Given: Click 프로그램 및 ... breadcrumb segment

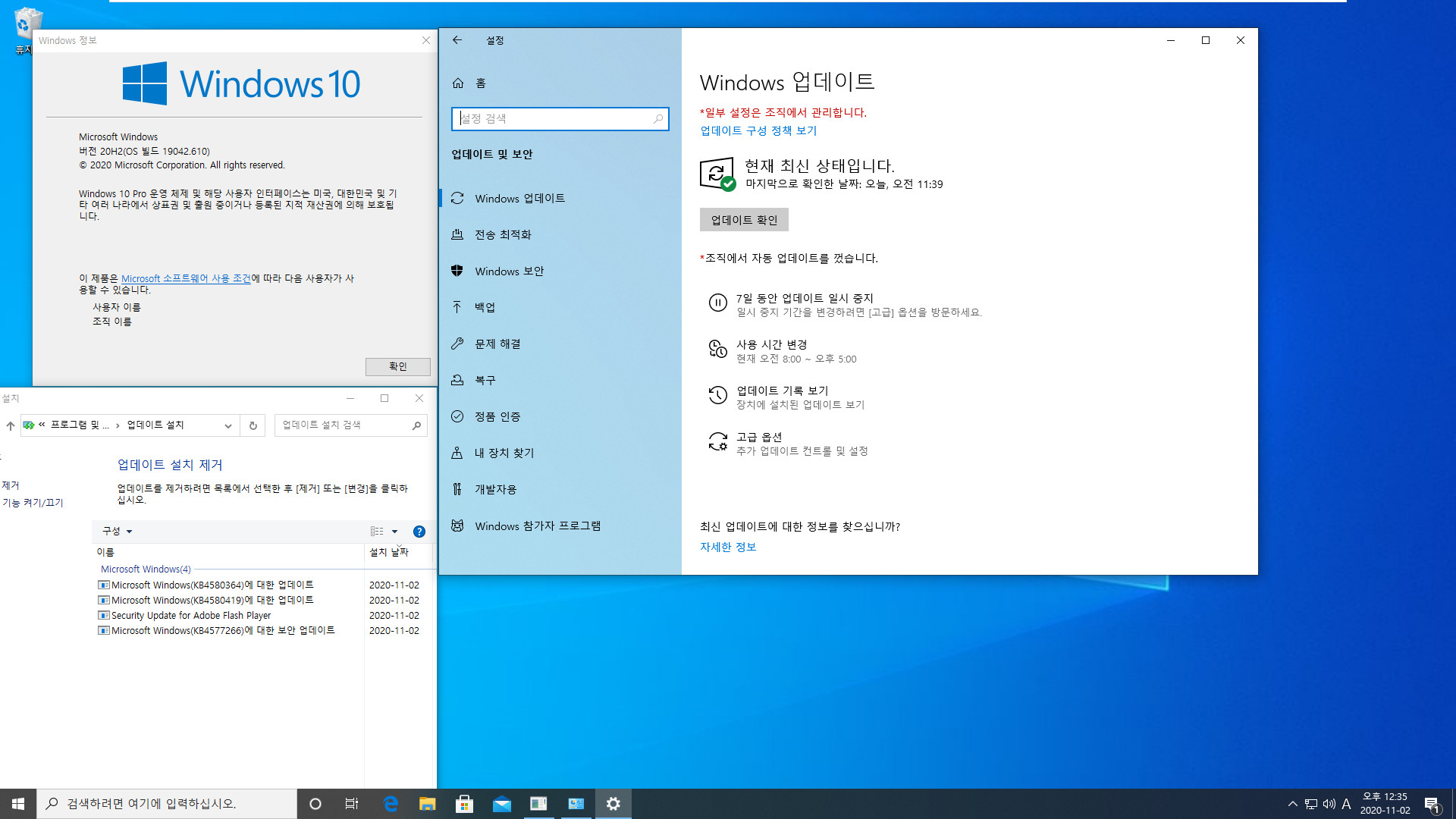Looking at the screenshot, I should click(x=80, y=425).
